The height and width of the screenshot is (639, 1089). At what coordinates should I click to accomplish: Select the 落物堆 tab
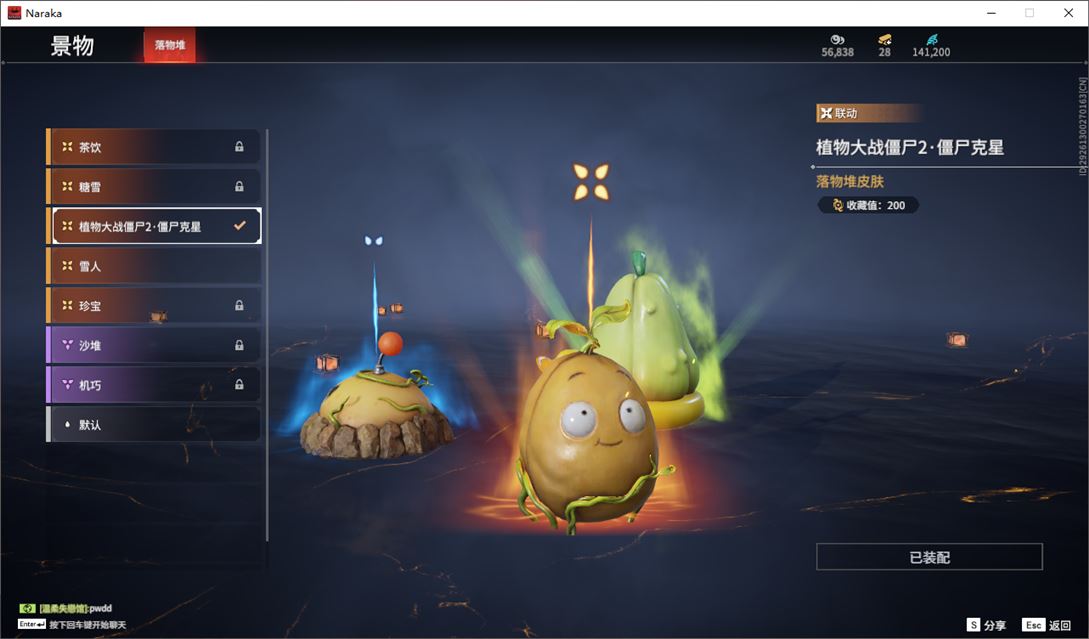click(x=169, y=45)
